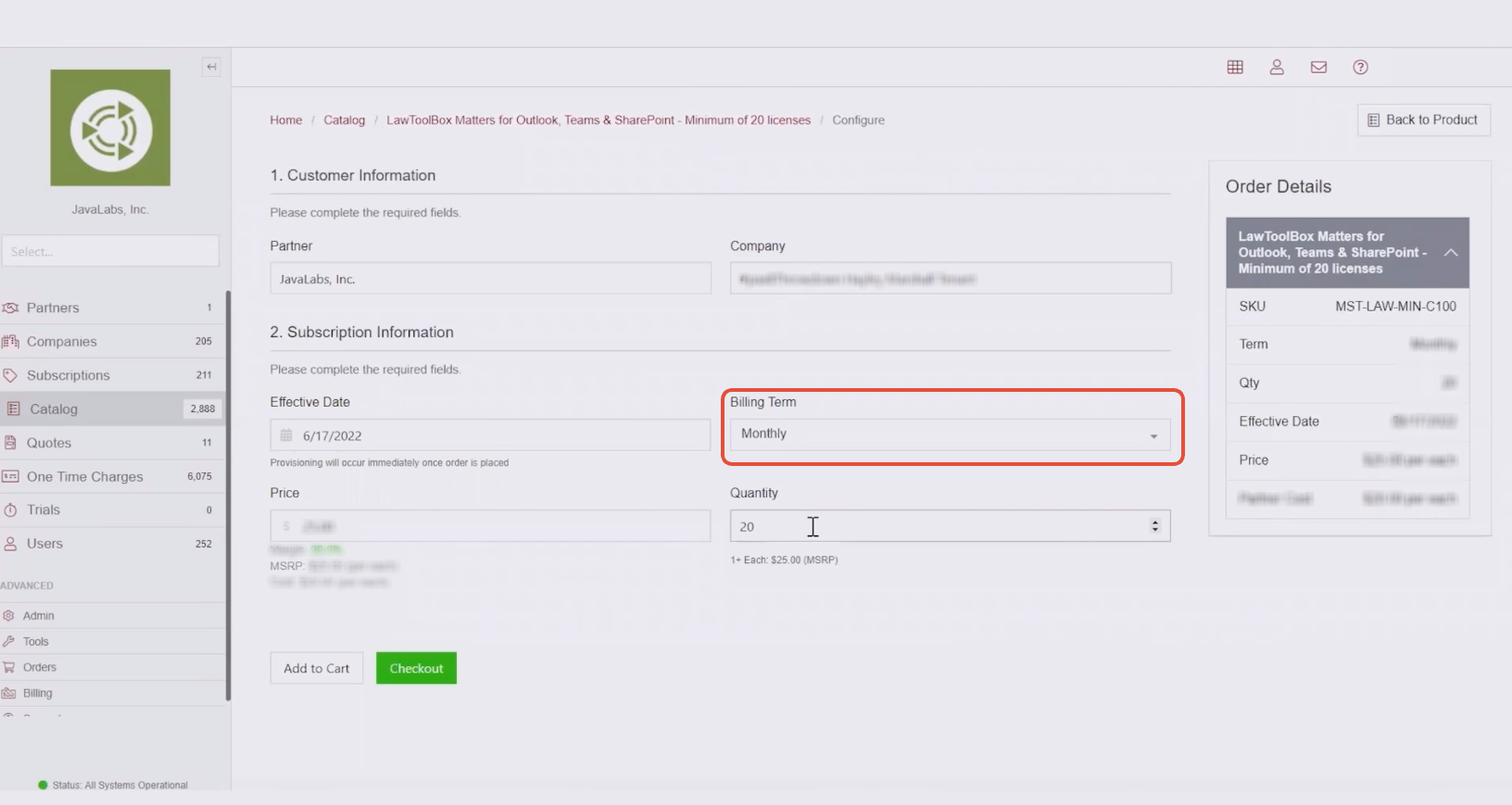The image size is (1512, 805).
Task: Click the Users person icon
Action: 10,544
